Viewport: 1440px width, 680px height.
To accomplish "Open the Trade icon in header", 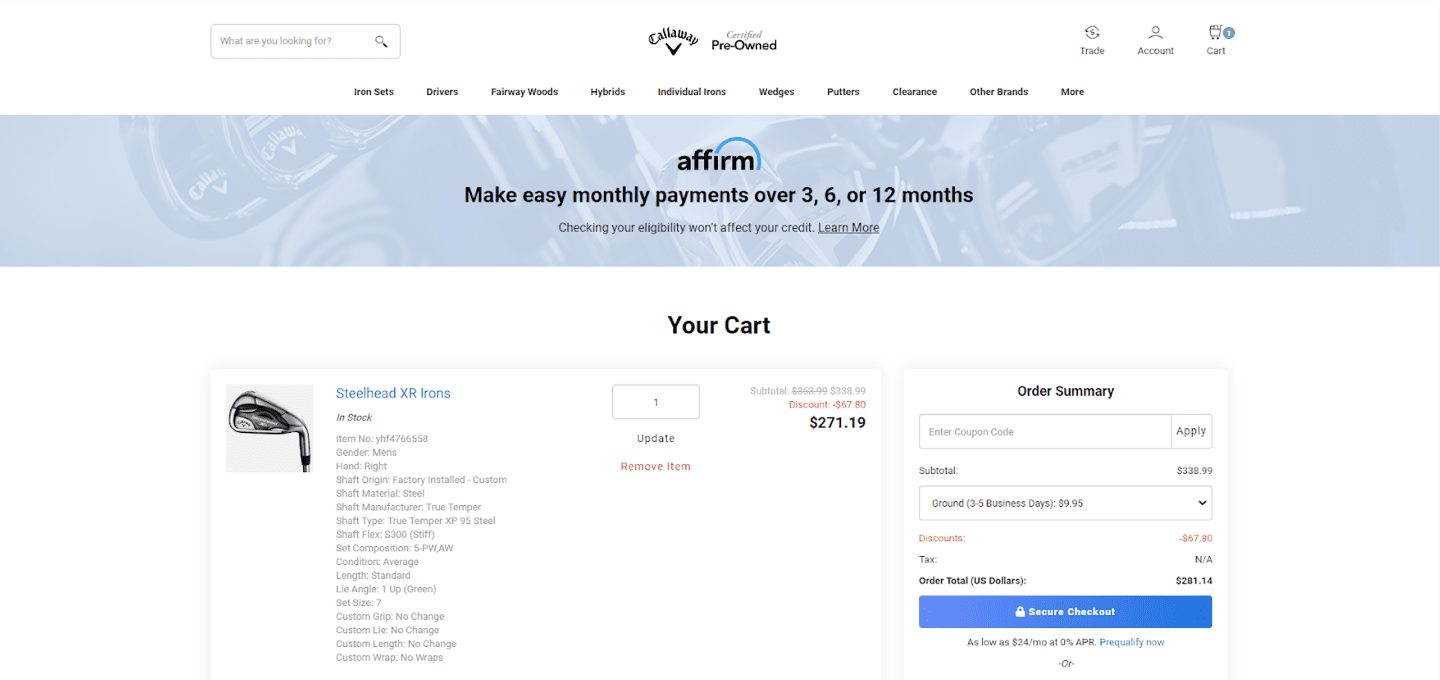I will [1092, 33].
